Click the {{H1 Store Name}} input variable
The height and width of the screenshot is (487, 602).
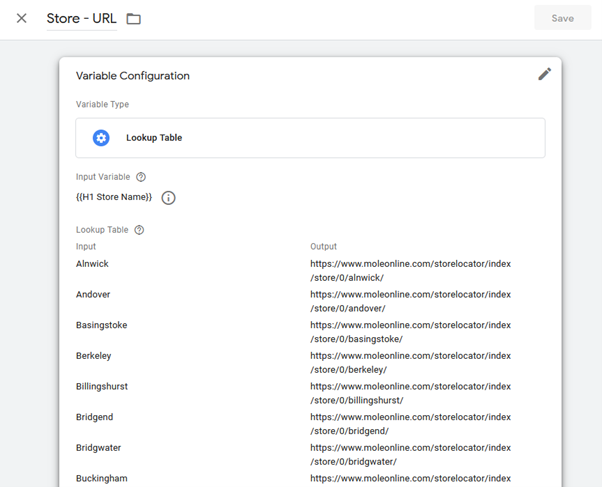coord(114,197)
